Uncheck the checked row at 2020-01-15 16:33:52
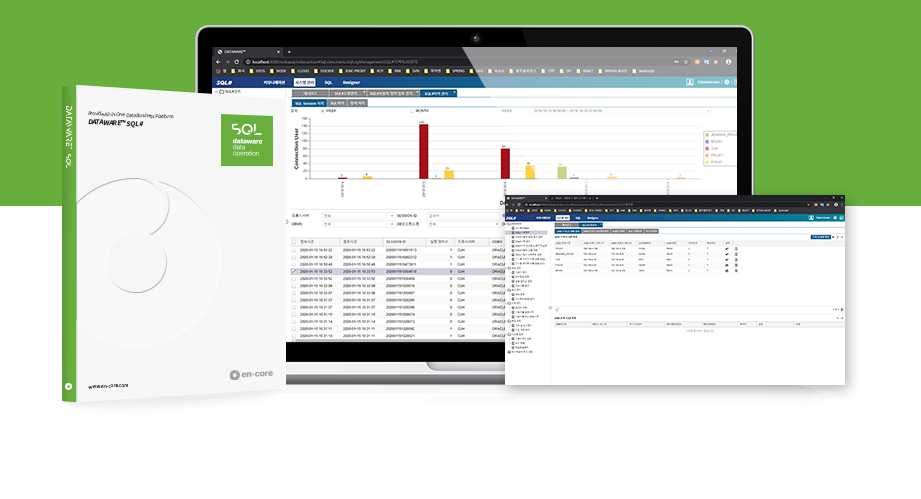Screen dimensions: 921x499 [x=293, y=271]
